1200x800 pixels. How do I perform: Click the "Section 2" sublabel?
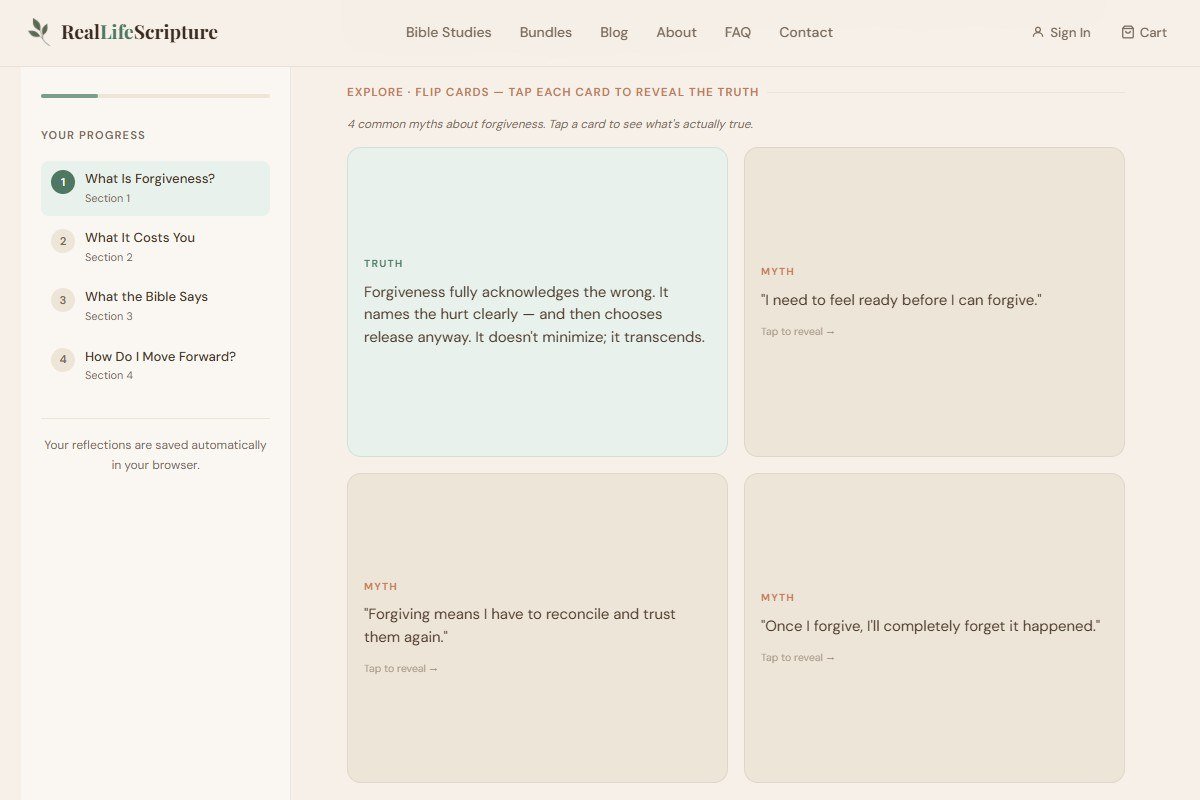point(109,258)
